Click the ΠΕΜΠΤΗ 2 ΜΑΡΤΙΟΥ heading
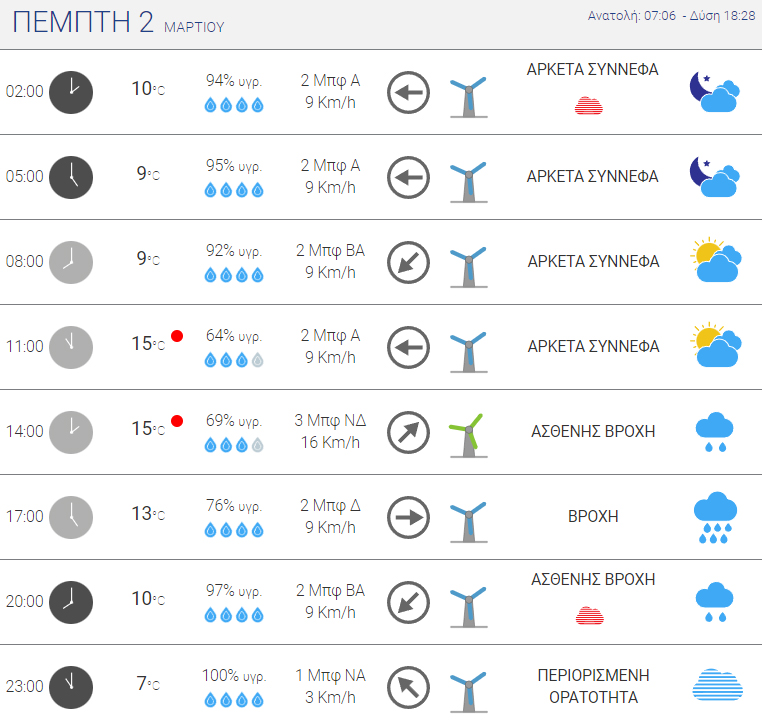Screen dimensions: 765x723 coord(118,22)
